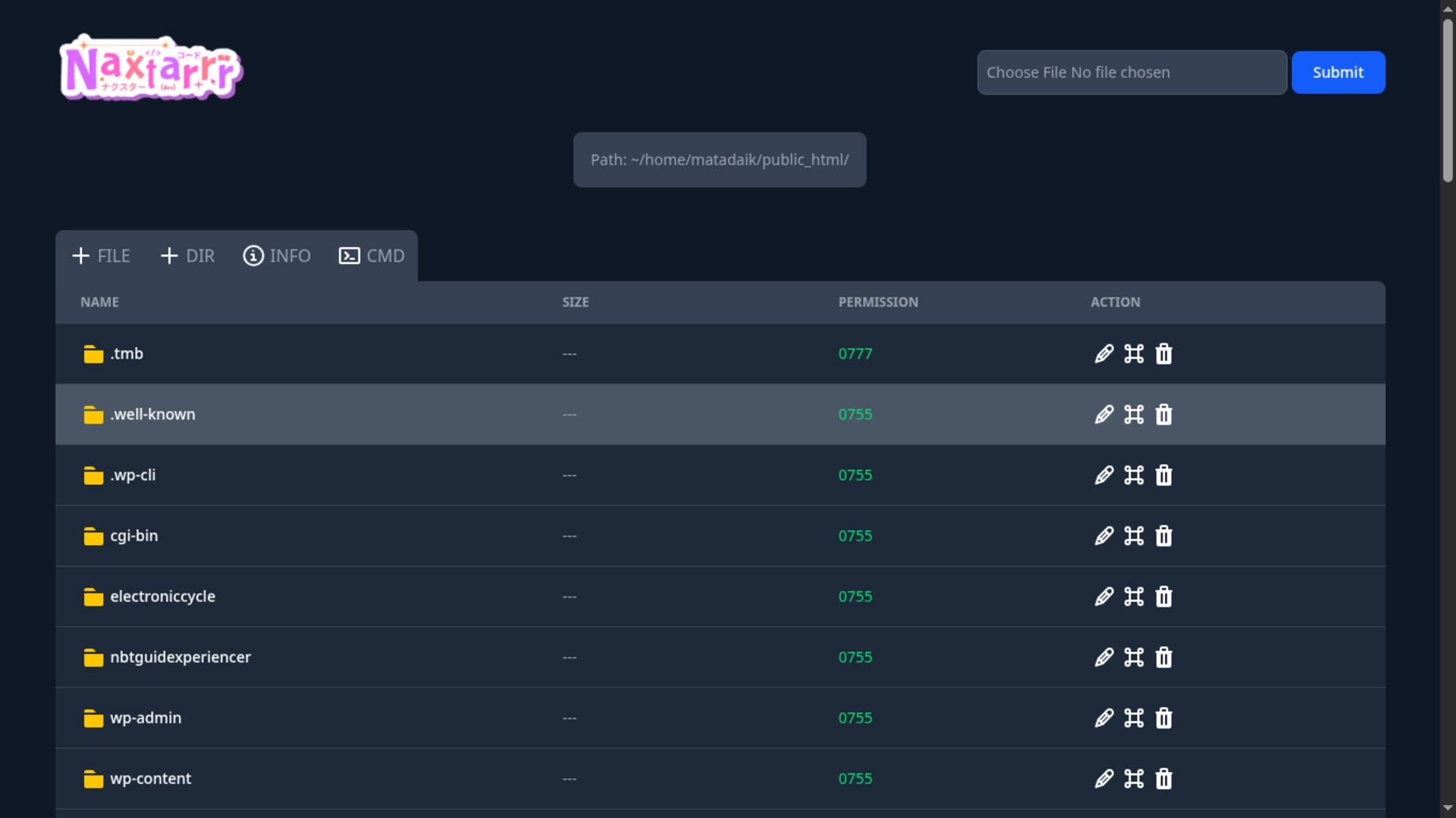The width and height of the screenshot is (1456, 818).
Task: Trash the nbtguidexperiencer folder
Action: coord(1163,657)
